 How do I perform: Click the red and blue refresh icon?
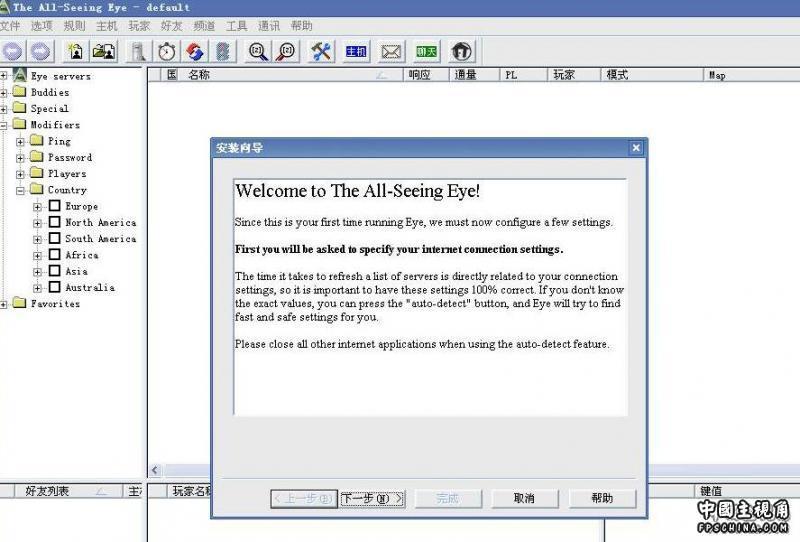195,52
